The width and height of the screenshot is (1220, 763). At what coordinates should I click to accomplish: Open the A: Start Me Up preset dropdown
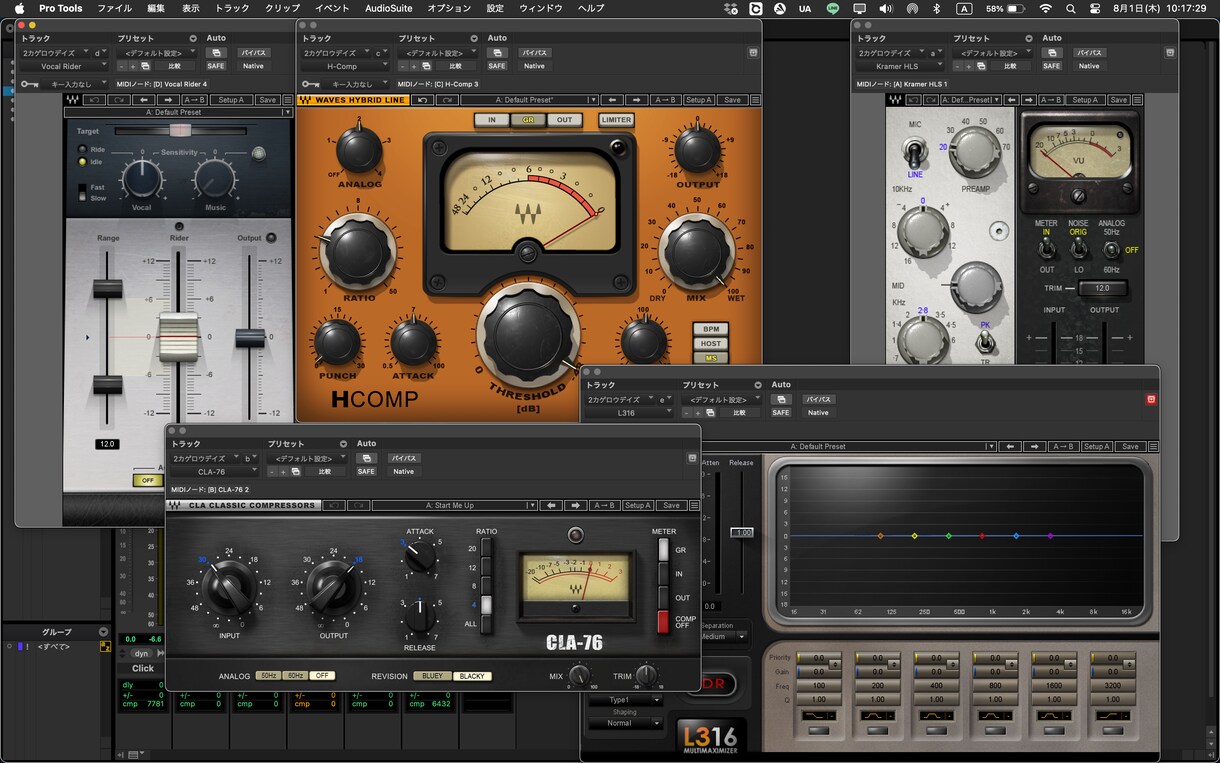pyautogui.click(x=454, y=506)
